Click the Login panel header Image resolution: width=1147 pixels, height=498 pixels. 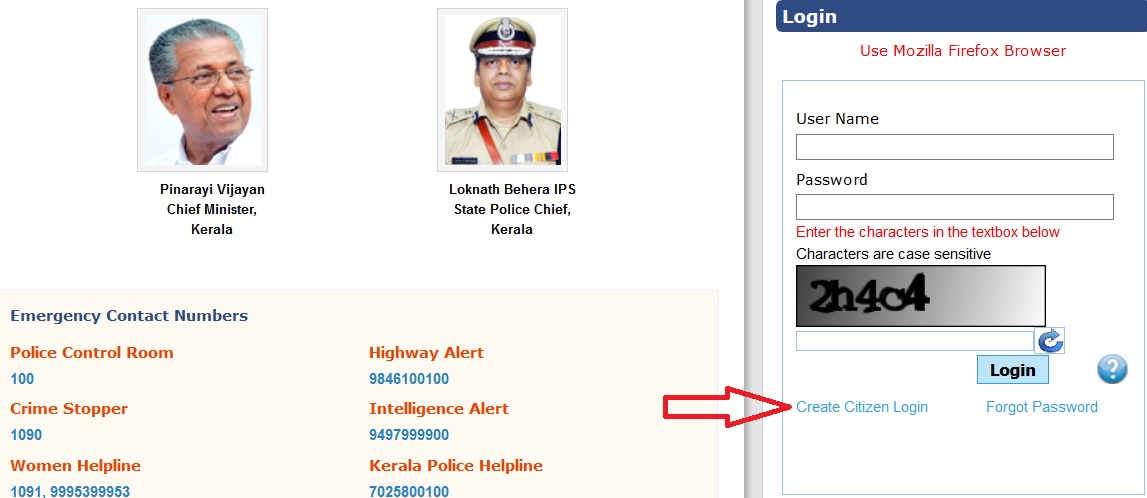tap(961, 17)
